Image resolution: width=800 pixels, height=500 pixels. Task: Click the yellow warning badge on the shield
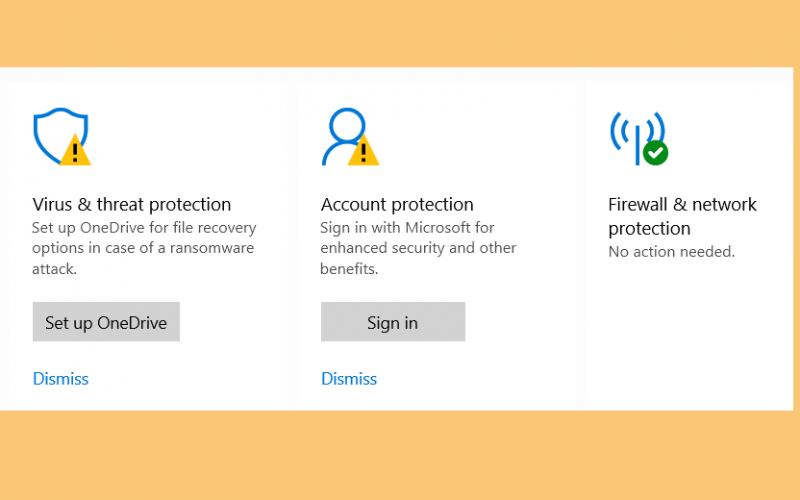click(75, 150)
